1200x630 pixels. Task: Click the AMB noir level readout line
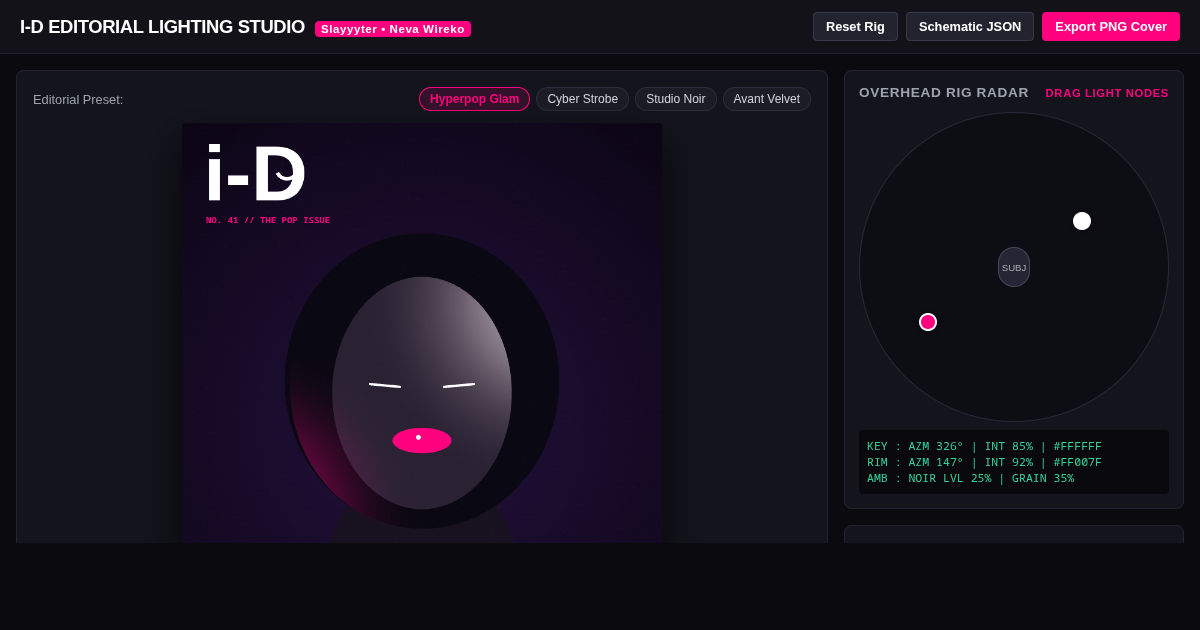pyautogui.click(x=970, y=479)
